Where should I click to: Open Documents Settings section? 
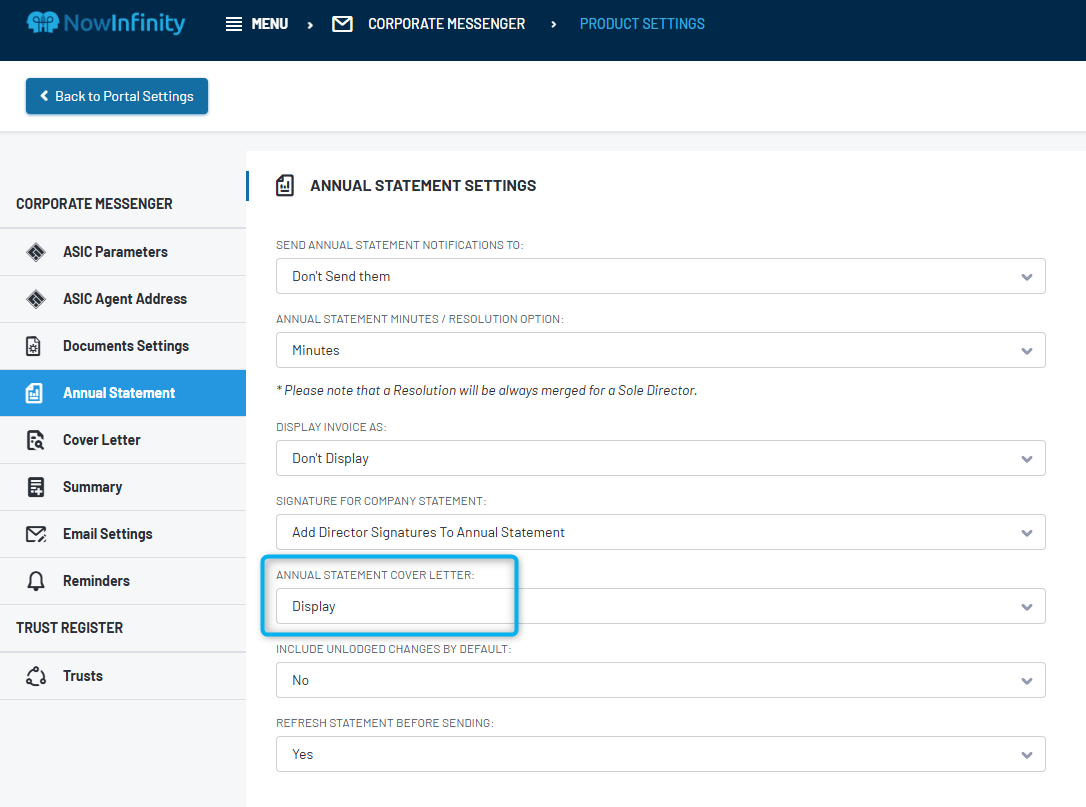123,346
